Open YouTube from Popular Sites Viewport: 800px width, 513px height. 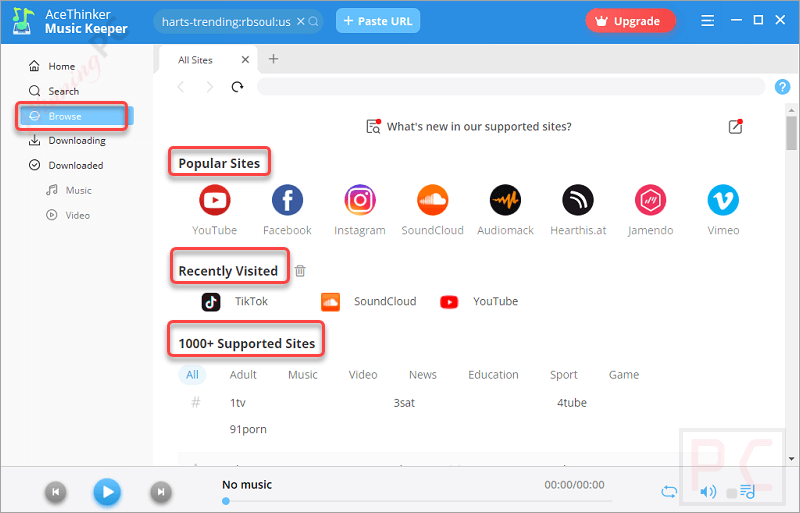[x=214, y=200]
